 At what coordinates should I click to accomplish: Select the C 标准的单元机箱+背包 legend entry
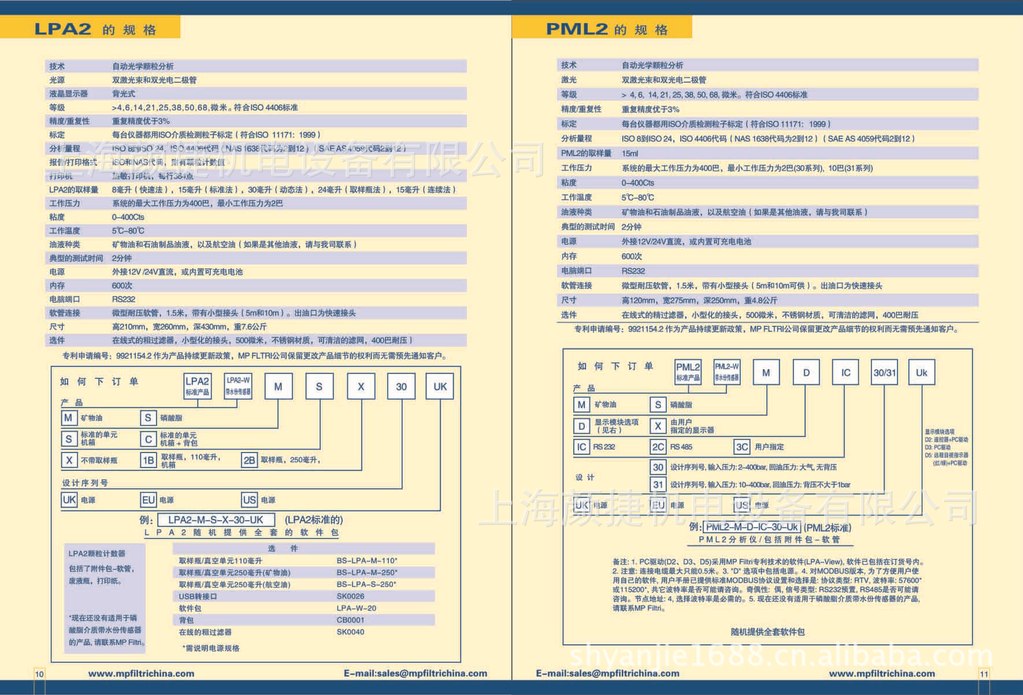(169, 439)
